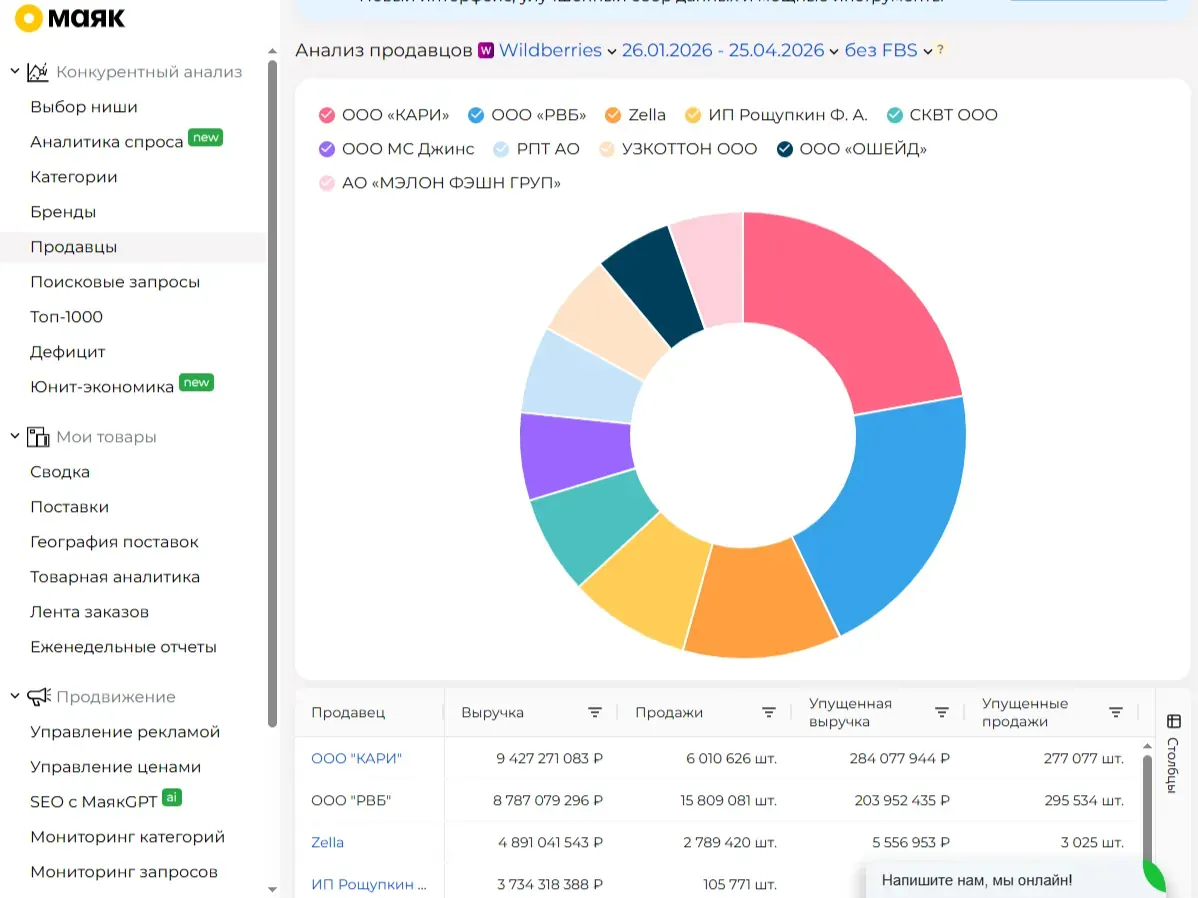The height and width of the screenshot is (898, 1198).
Task: Toggle the Zella legend checkbox
Action: [613, 115]
